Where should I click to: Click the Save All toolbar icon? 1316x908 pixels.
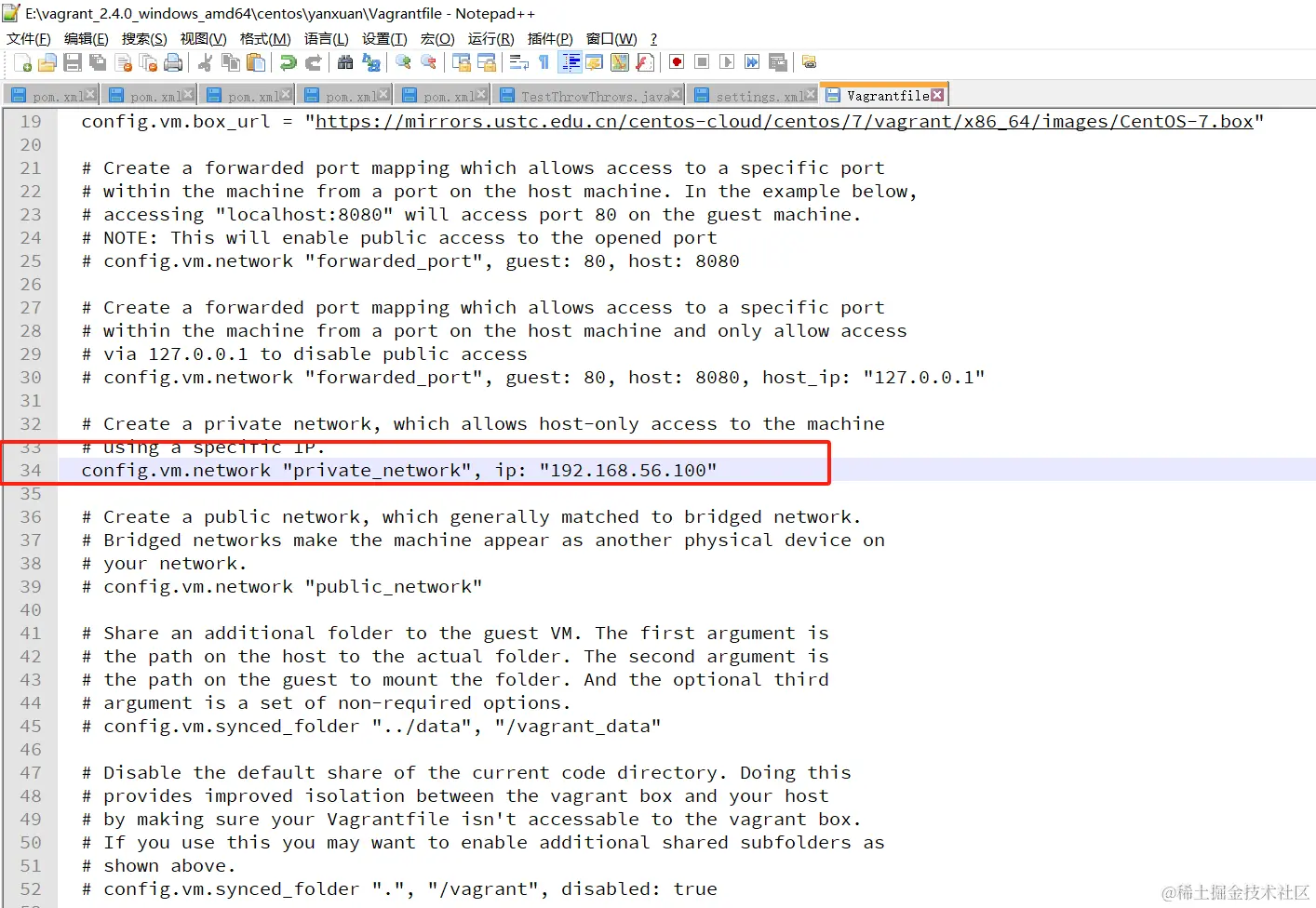pyautogui.click(x=98, y=62)
